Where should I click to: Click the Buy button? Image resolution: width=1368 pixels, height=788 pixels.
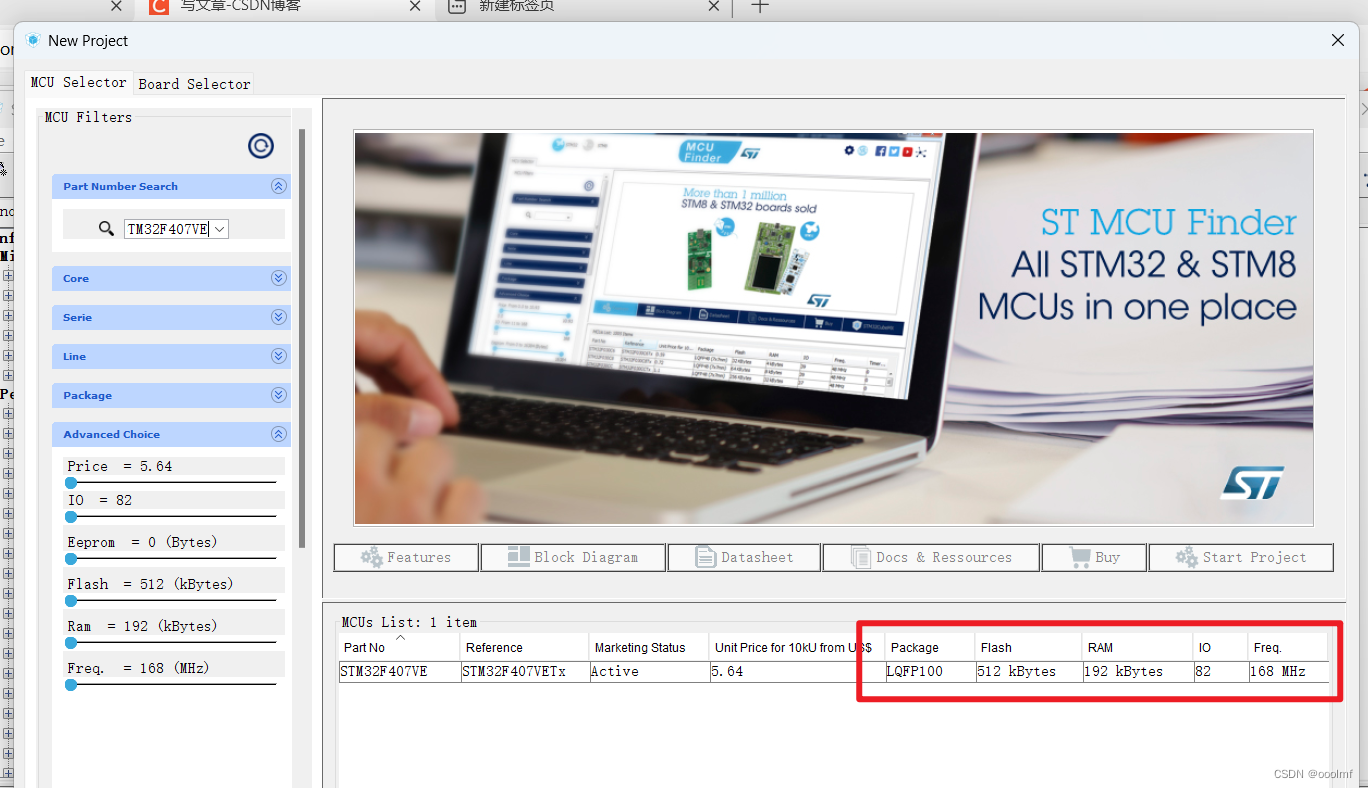[x=1094, y=558]
